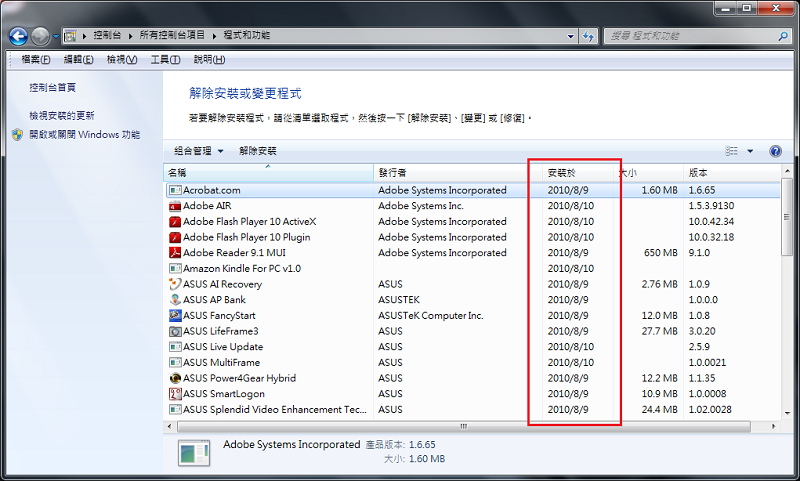Select the ASUS LifeFrame3 icon

click(x=175, y=332)
